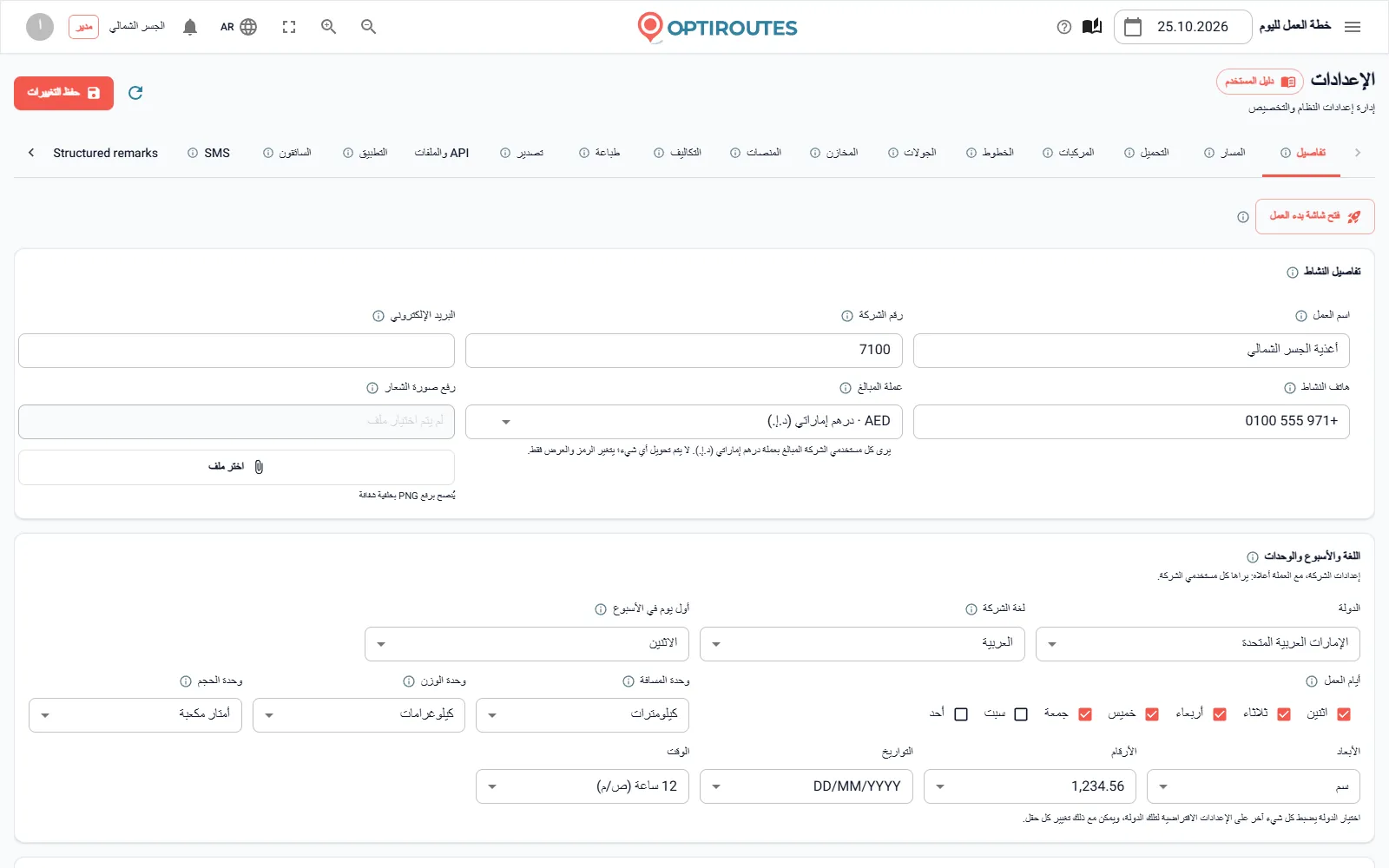Image resolution: width=1389 pixels, height=868 pixels.
Task: Open the 1,234.56 number format dropdown
Action: (1030, 786)
